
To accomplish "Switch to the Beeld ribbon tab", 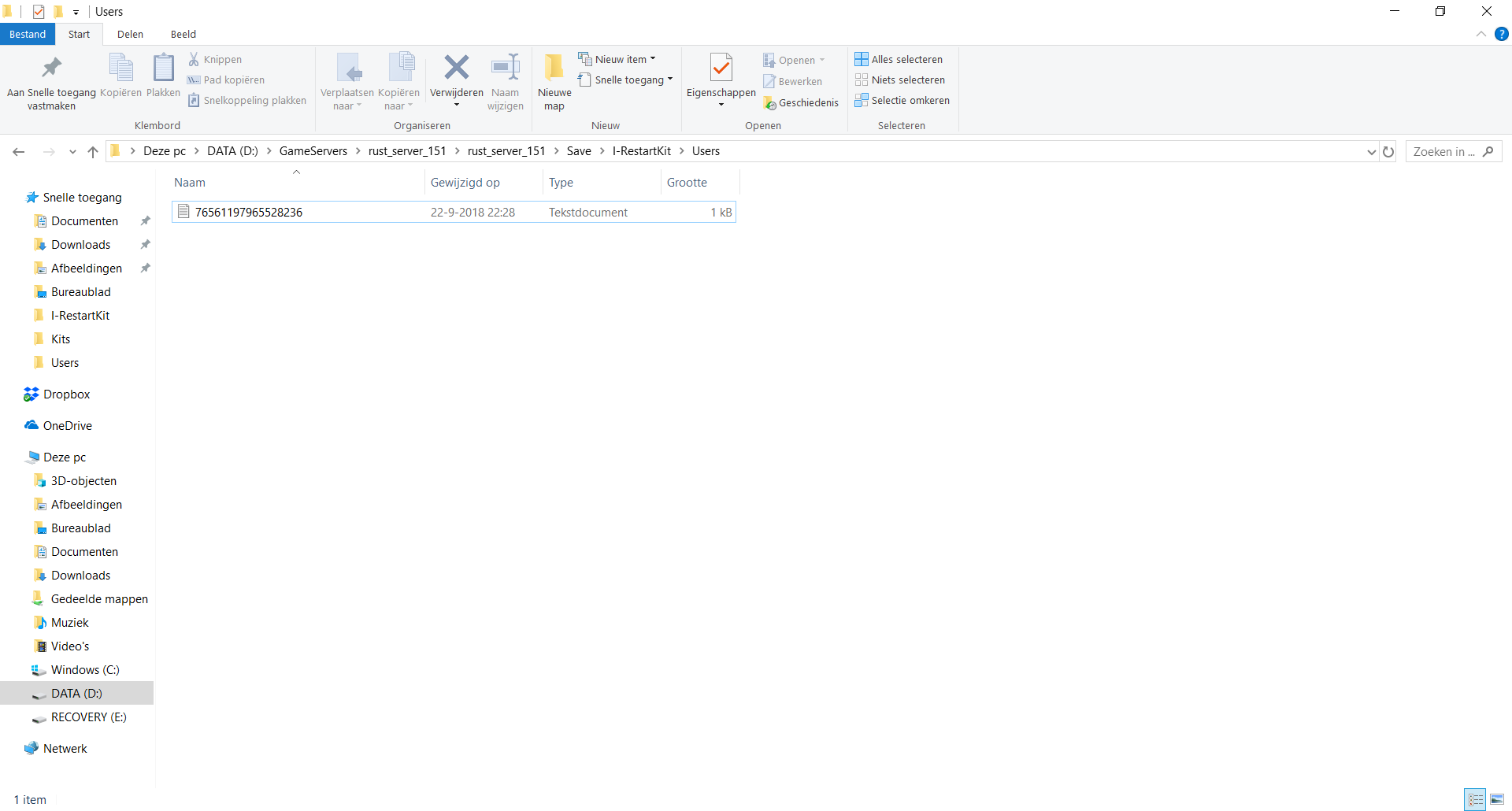I will 183,34.
